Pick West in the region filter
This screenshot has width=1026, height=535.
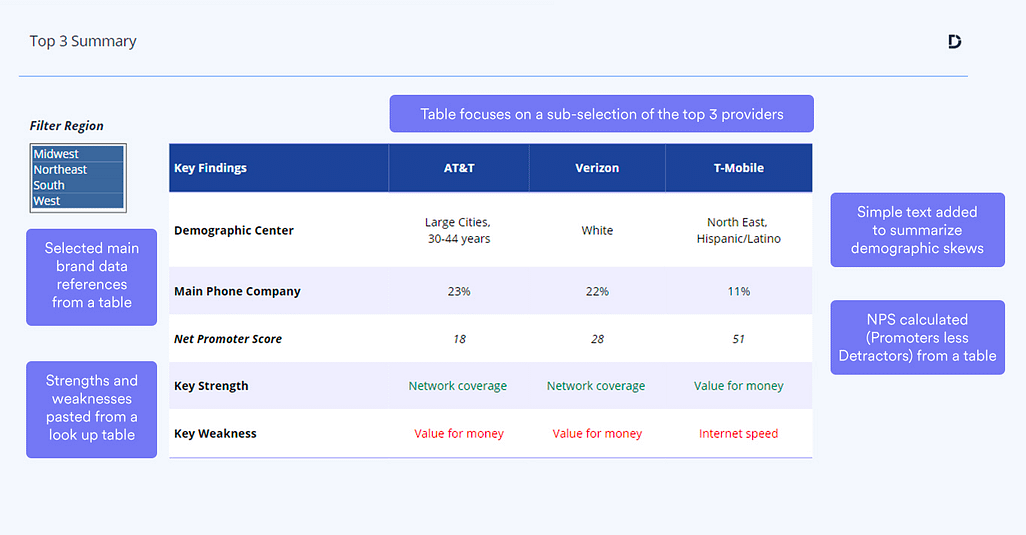pyautogui.click(x=47, y=201)
